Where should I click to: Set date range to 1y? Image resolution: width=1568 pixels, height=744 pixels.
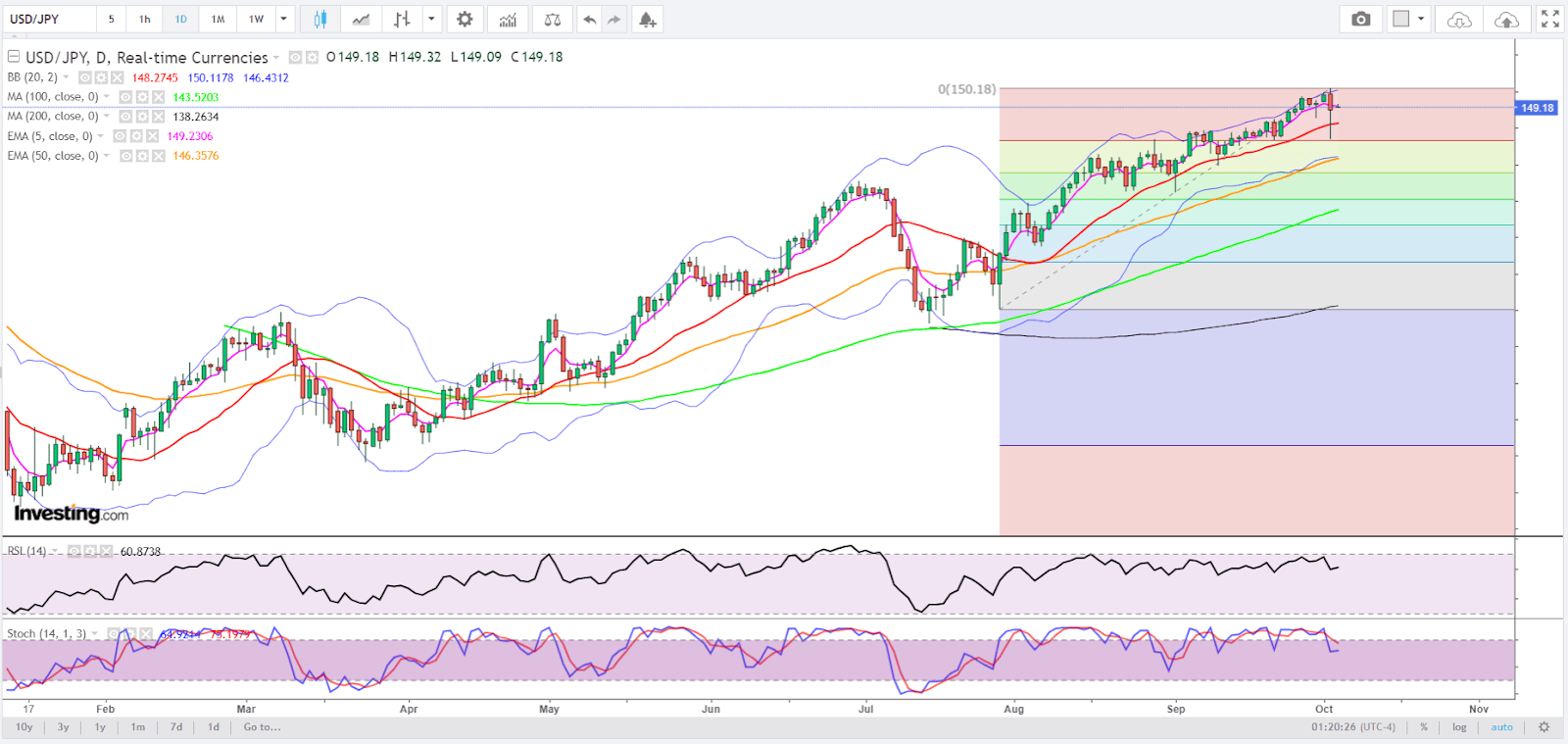coord(100,727)
